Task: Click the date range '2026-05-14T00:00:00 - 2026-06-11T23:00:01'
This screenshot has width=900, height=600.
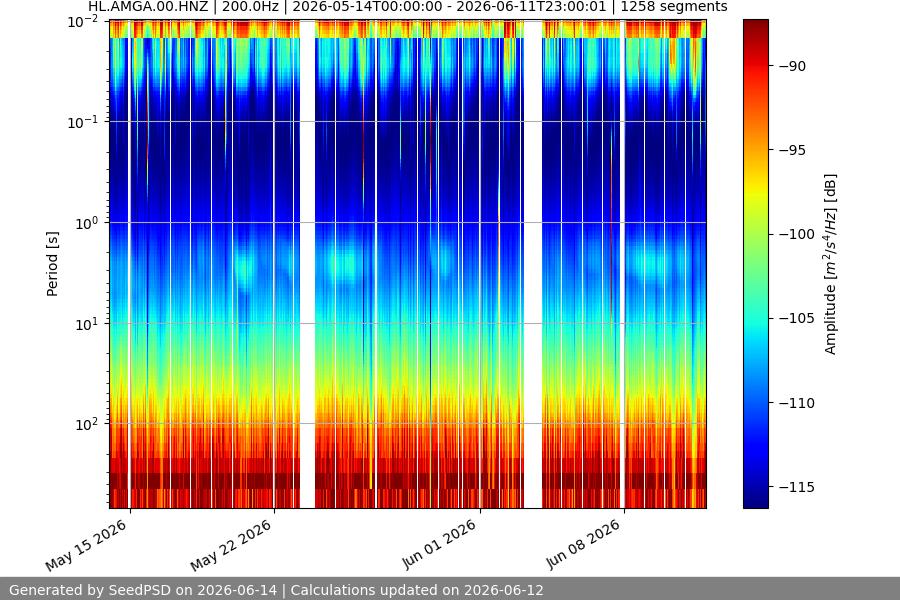Action: click(x=449, y=7)
